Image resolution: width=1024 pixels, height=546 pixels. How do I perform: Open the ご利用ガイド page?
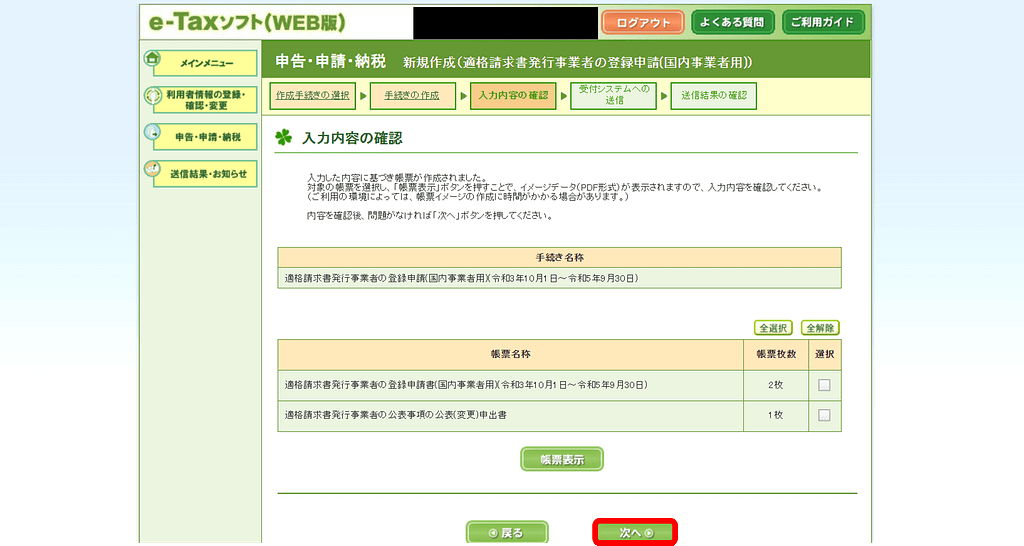(x=822, y=22)
